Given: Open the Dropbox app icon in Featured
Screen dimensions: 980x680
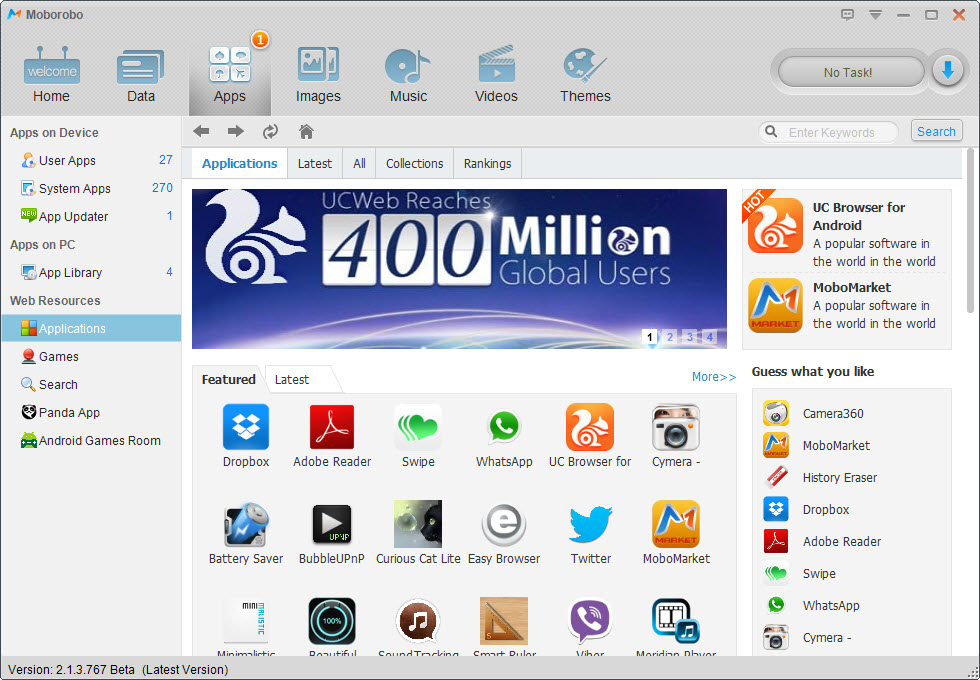Looking at the screenshot, I should (245, 428).
